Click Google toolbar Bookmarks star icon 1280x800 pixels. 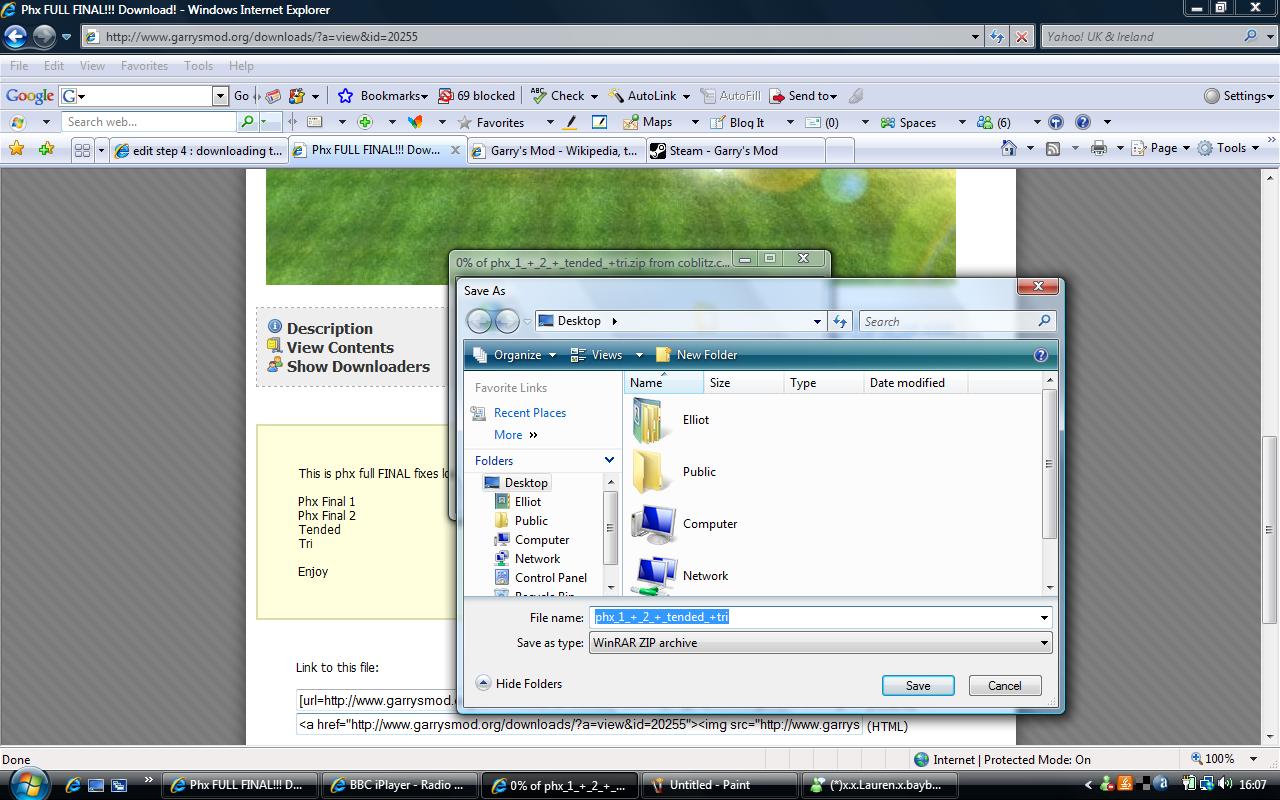(345, 96)
